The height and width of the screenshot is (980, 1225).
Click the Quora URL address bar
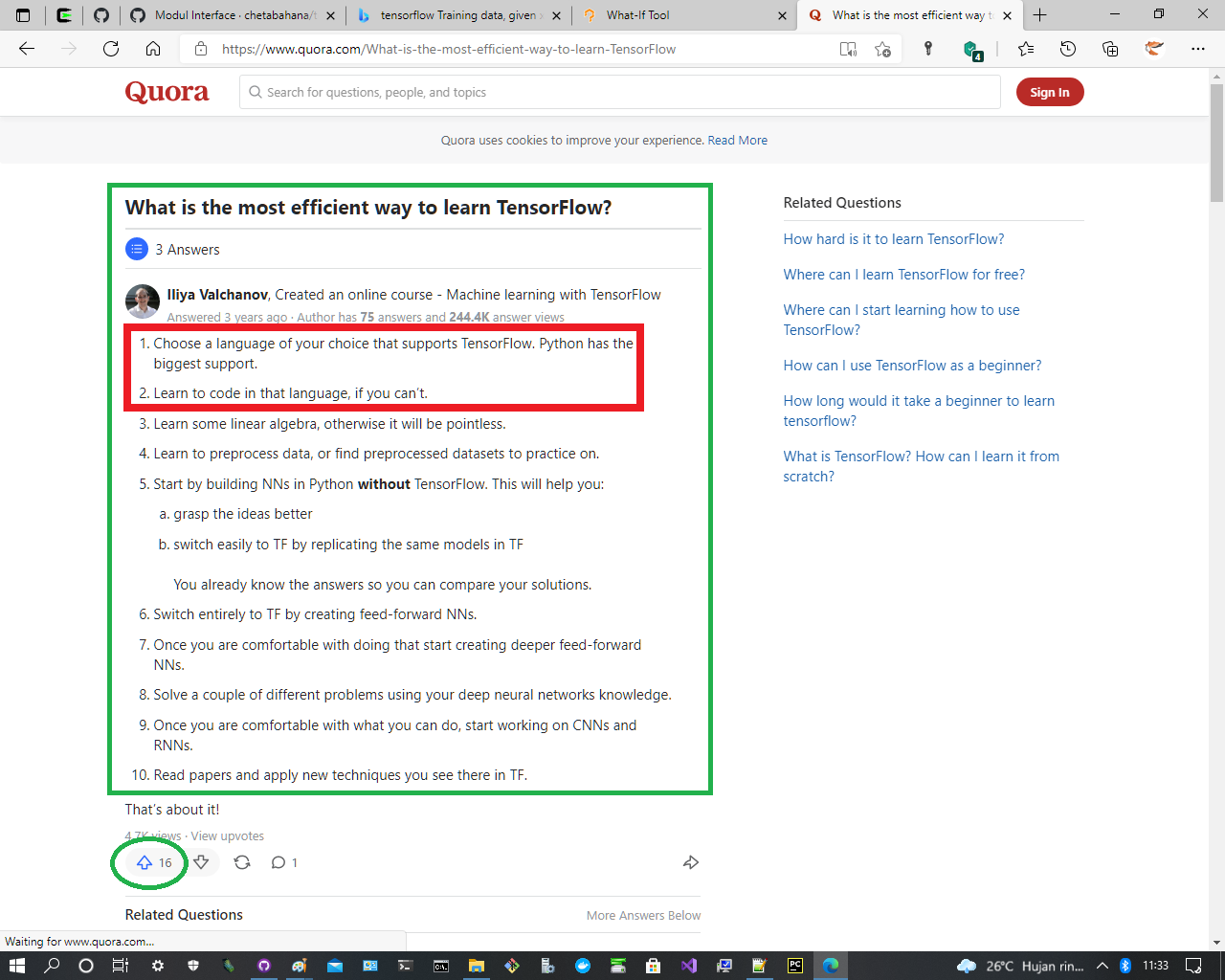[x=449, y=49]
